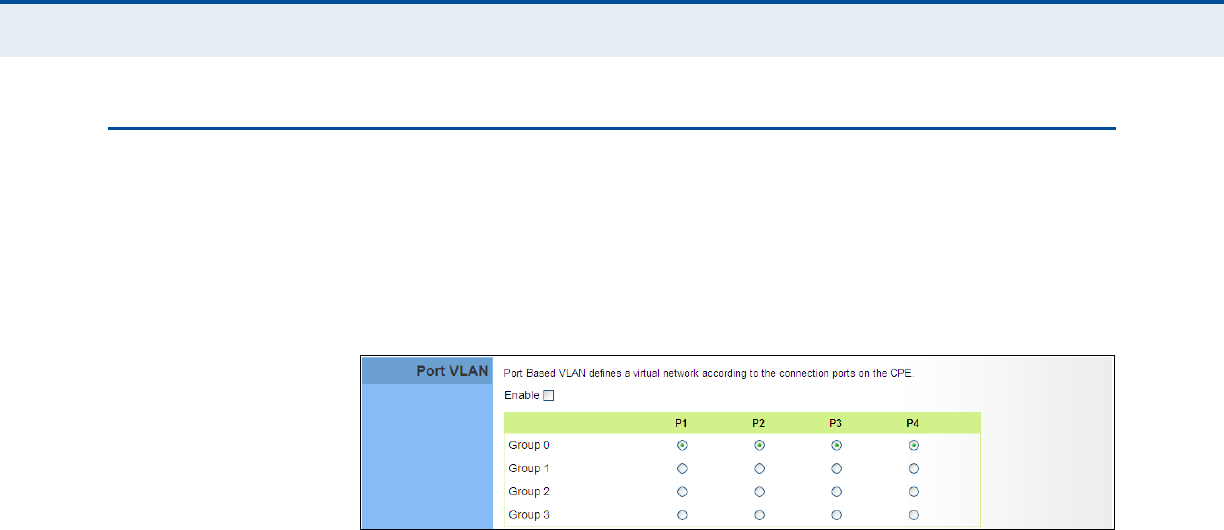Assign port P3 to Group 1
1224x530 pixels.
(837, 468)
